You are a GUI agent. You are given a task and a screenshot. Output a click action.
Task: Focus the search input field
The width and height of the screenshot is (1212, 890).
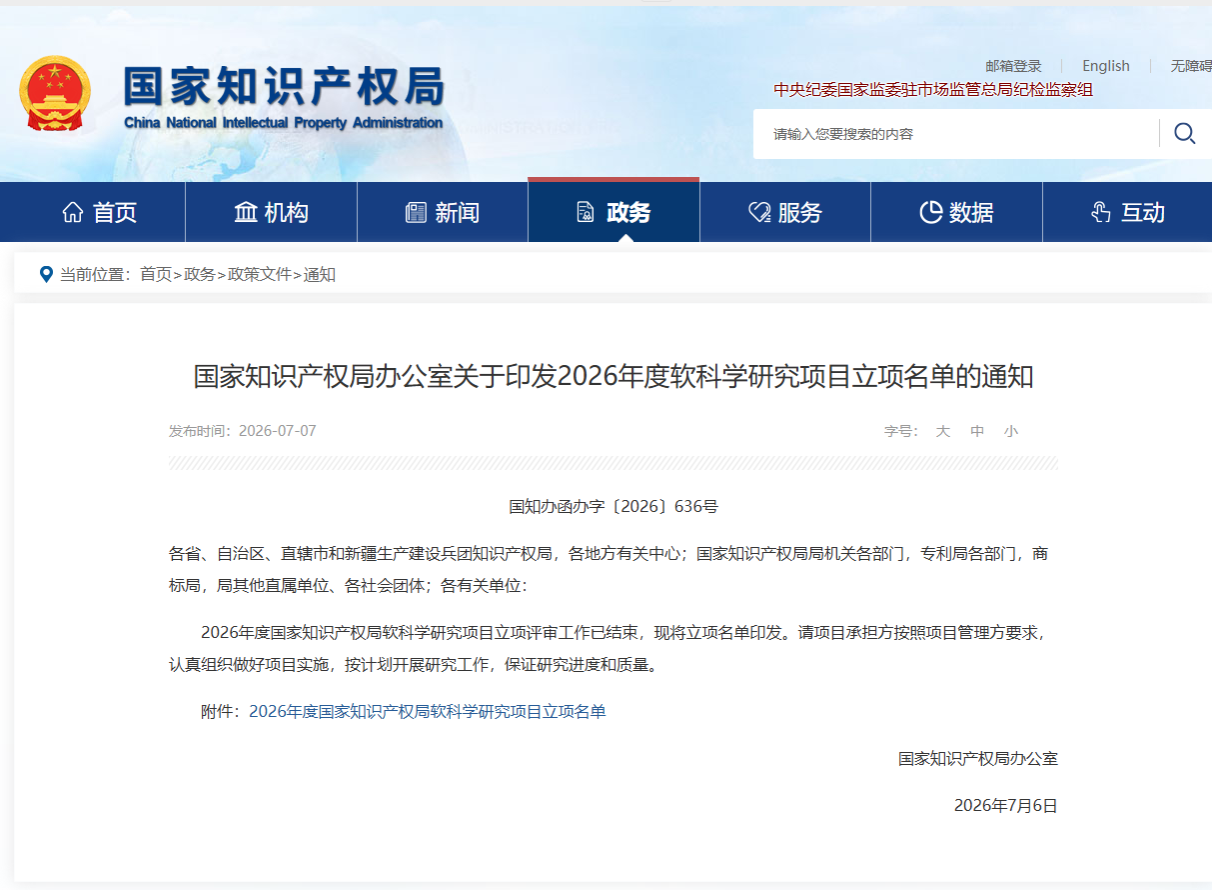pos(955,133)
